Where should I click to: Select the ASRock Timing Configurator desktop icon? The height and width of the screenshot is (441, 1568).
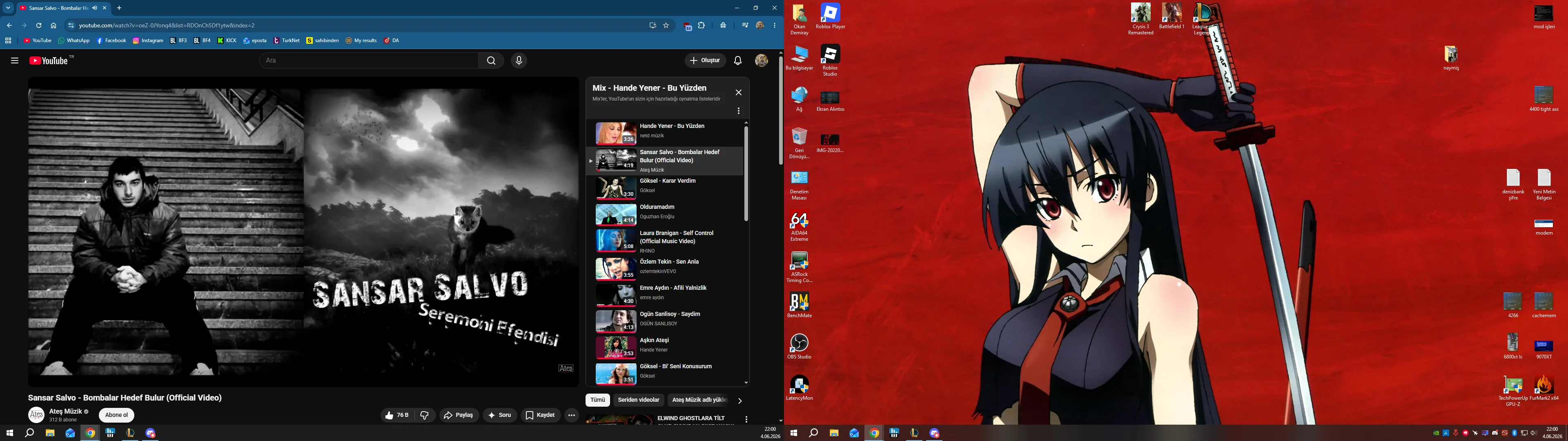tap(799, 267)
